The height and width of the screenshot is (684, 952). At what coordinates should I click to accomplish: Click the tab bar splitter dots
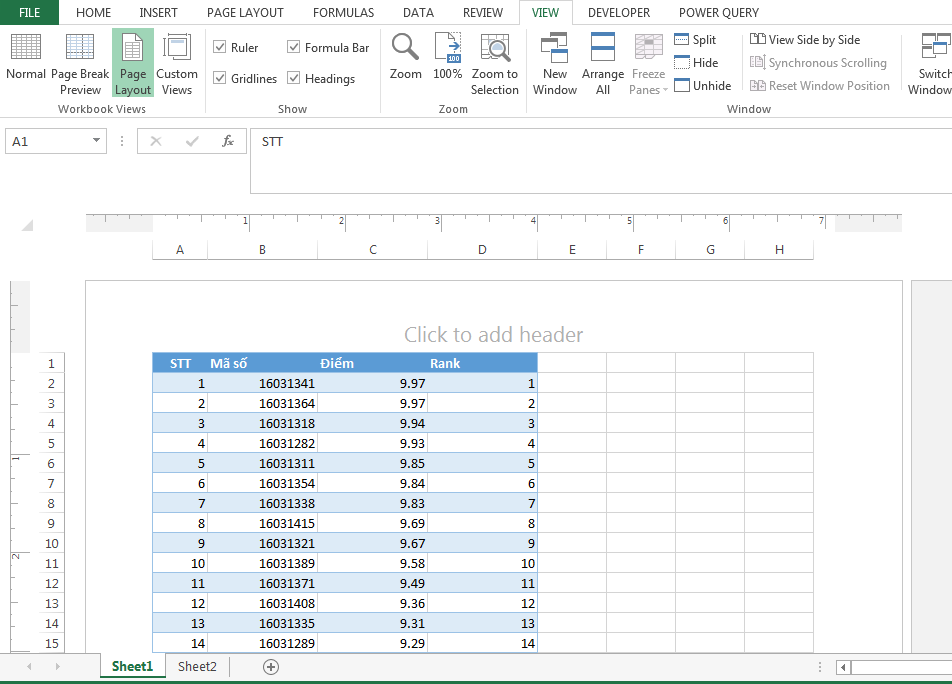(x=820, y=668)
